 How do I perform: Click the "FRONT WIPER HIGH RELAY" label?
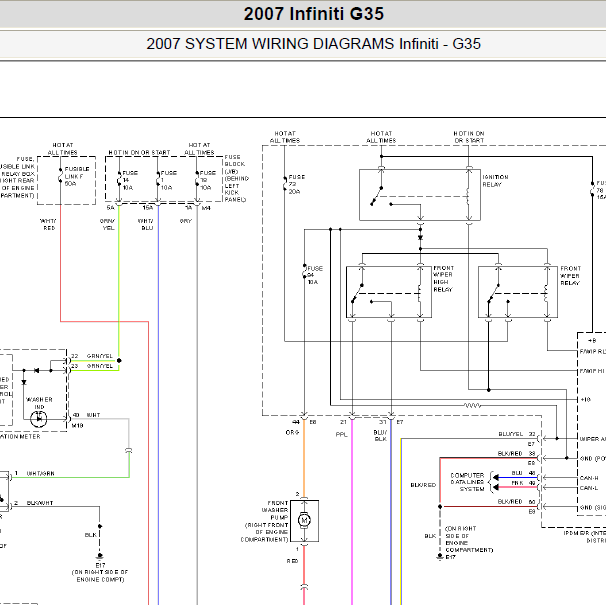[443, 278]
